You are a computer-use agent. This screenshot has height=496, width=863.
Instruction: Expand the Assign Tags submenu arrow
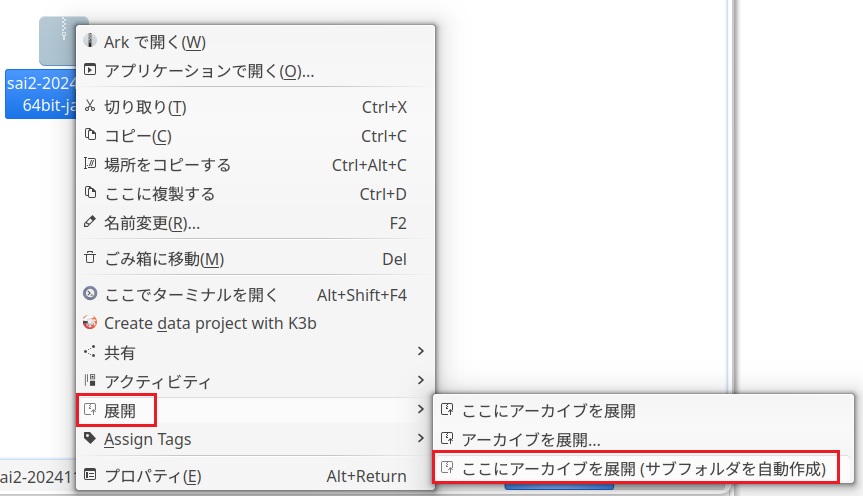tap(421, 439)
